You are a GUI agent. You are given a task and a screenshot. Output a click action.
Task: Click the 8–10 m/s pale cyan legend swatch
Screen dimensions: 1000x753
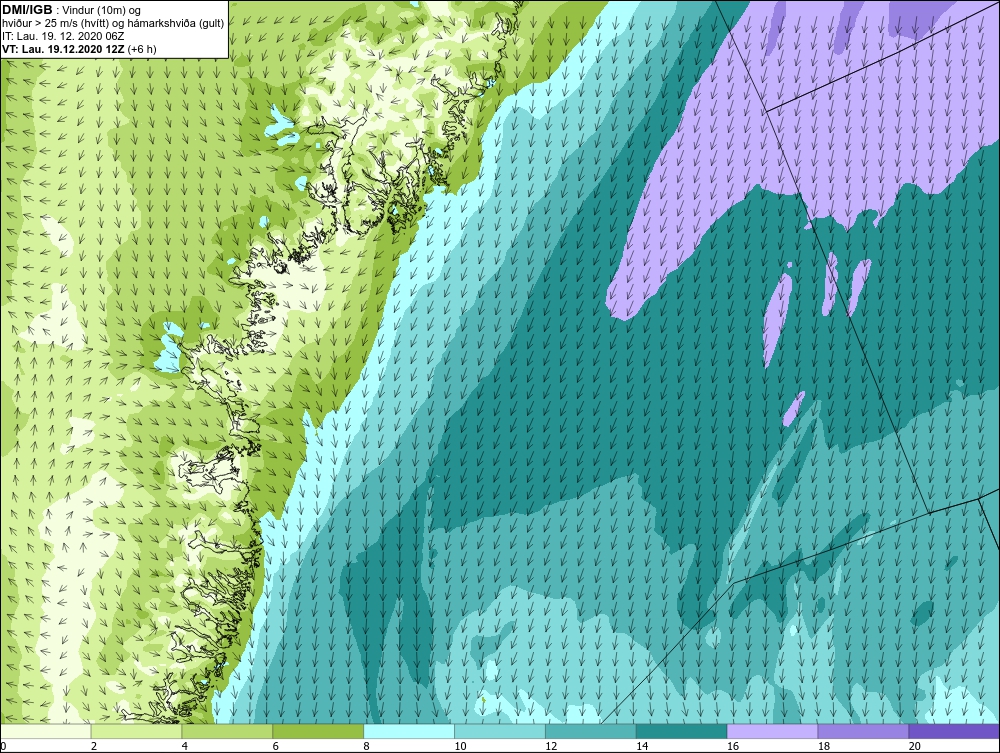(409, 731)
